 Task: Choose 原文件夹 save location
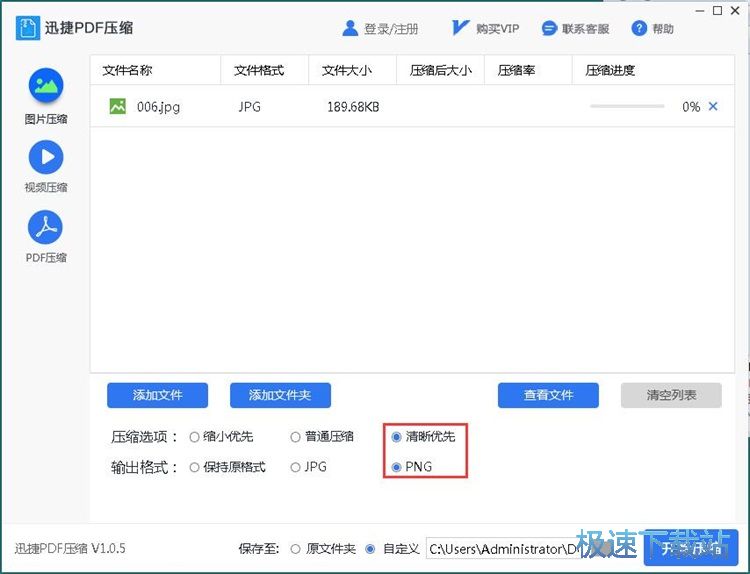(296, 549)
